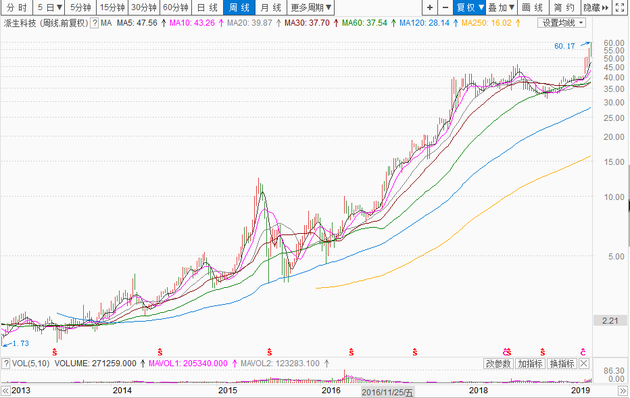The height and width of the screenshot is (398, 630).
Task: Click the 简约 simple mode button
Action: pyautogui.click(x=565, y=7)
